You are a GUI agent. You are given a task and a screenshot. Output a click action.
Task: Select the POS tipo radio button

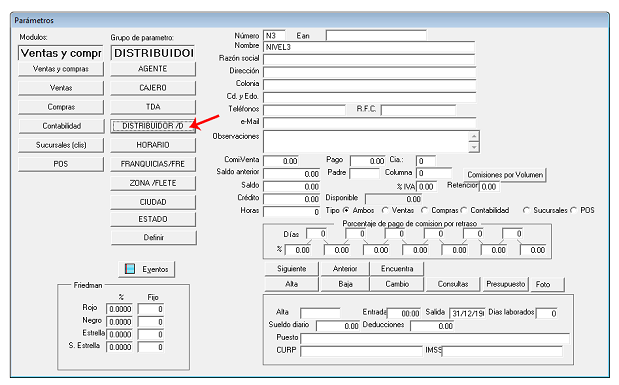tap(574, 210)
